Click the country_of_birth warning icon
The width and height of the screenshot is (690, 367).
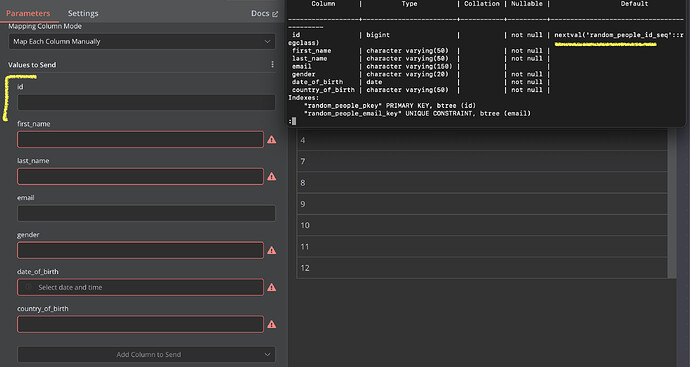[272, 324]
